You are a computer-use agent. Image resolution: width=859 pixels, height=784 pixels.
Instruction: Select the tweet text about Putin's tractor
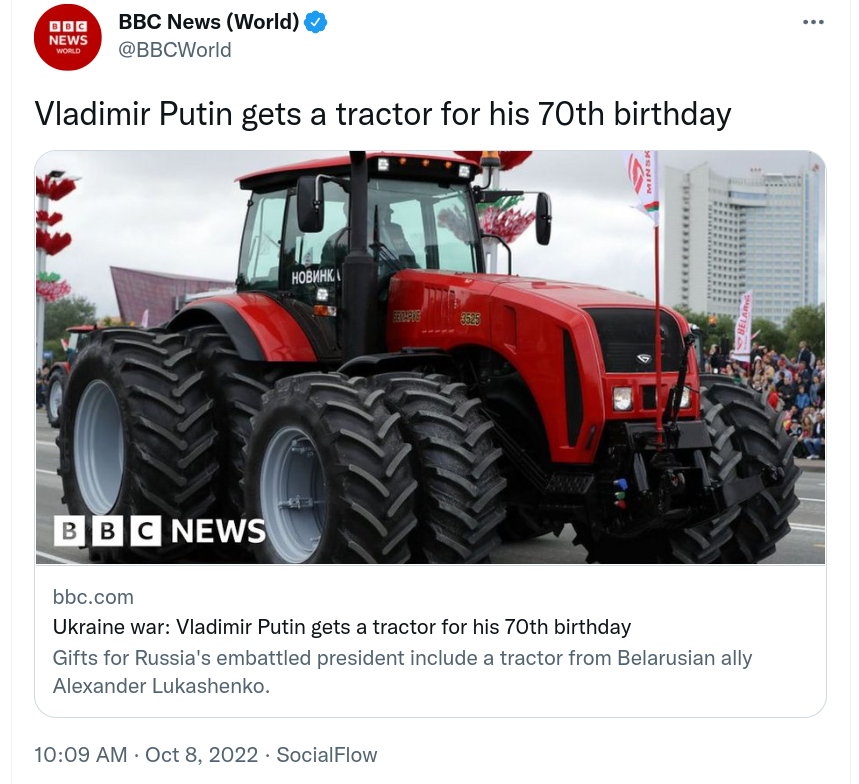coord(383,114)
